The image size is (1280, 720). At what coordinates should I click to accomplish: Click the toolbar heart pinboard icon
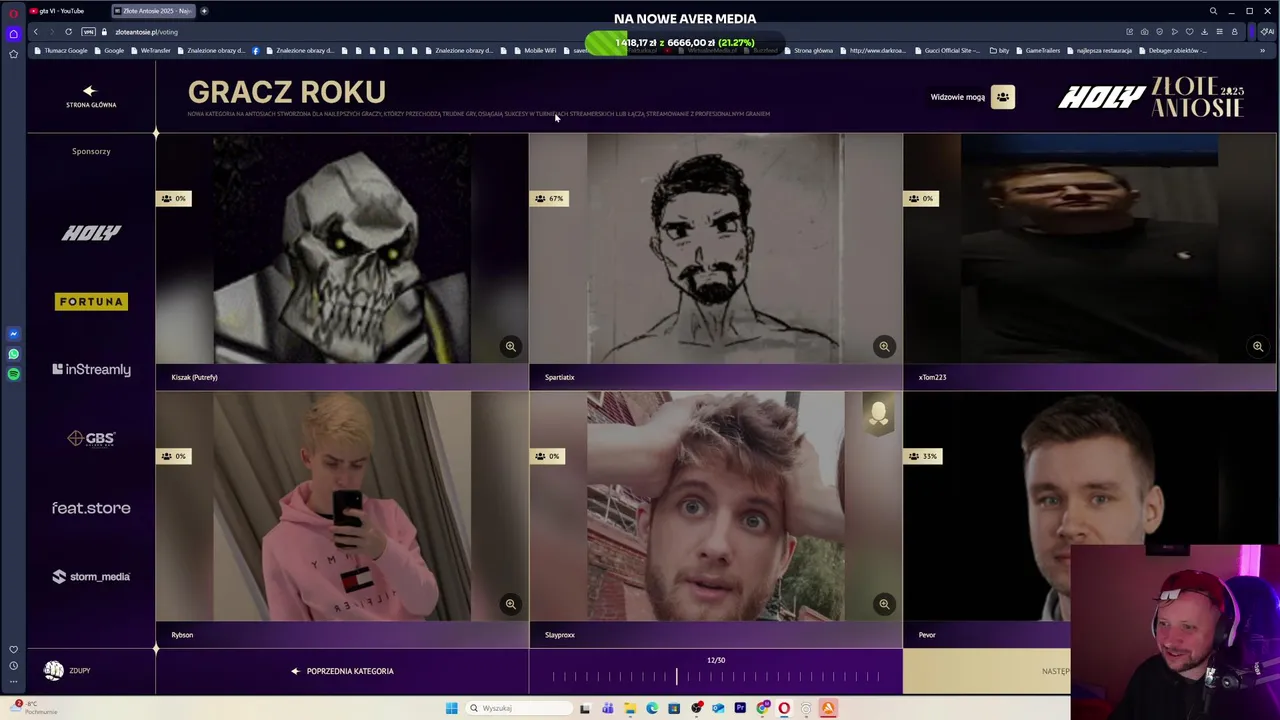[1189, 32]
